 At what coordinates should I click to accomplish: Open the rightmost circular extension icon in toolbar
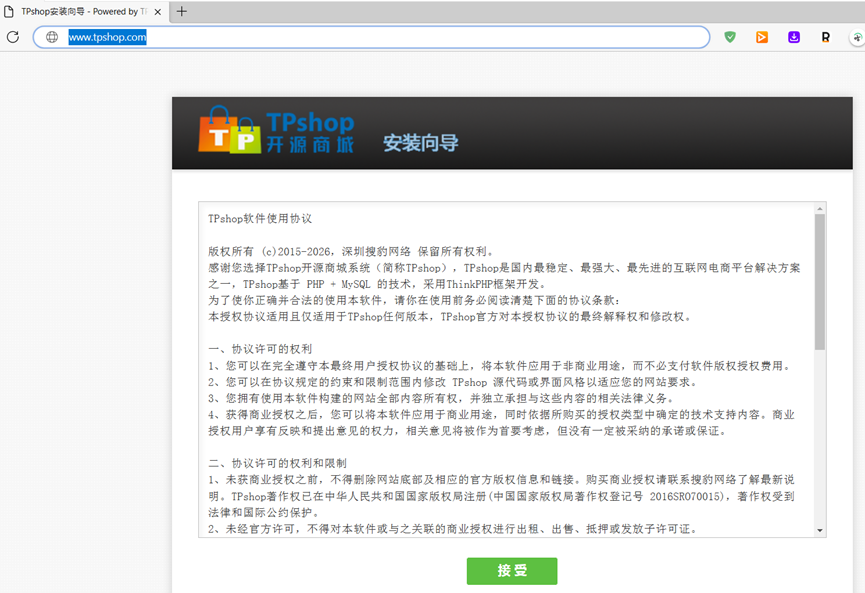pyautogui.click(x=857, y=38)
